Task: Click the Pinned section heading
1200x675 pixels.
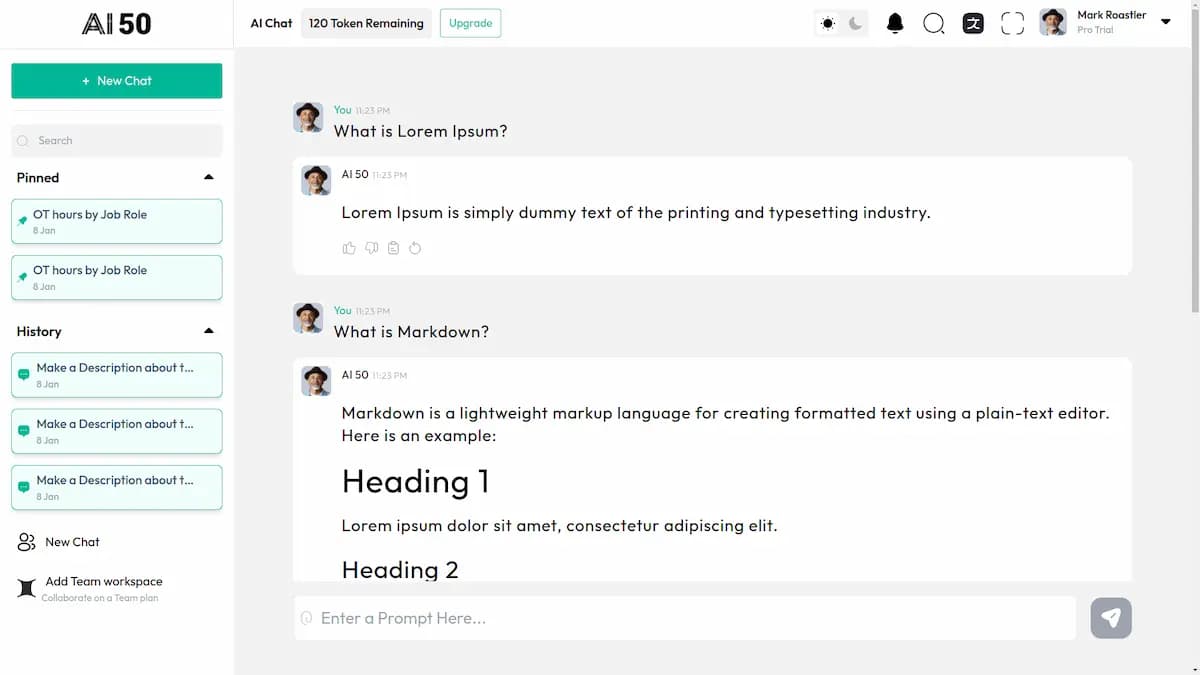Action: (x=38, y=178)
